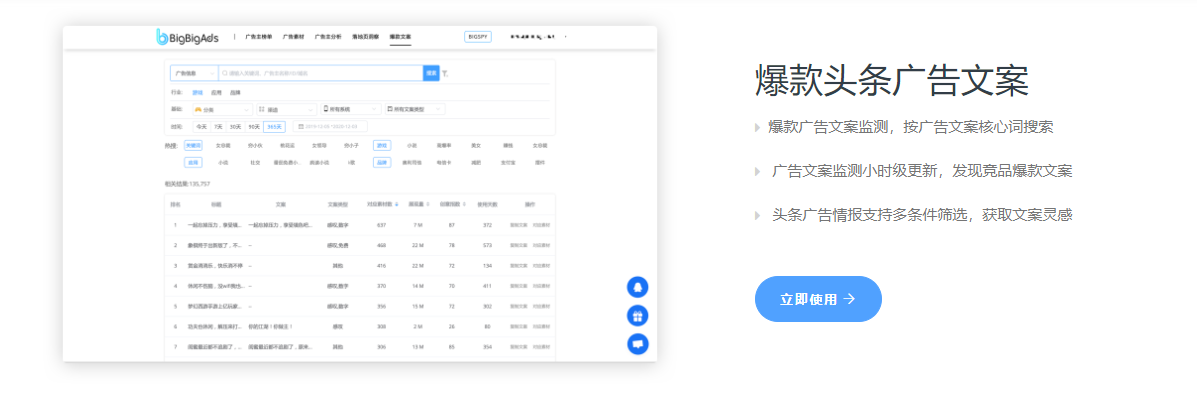Click the date range field 2019-12-05

331,127
